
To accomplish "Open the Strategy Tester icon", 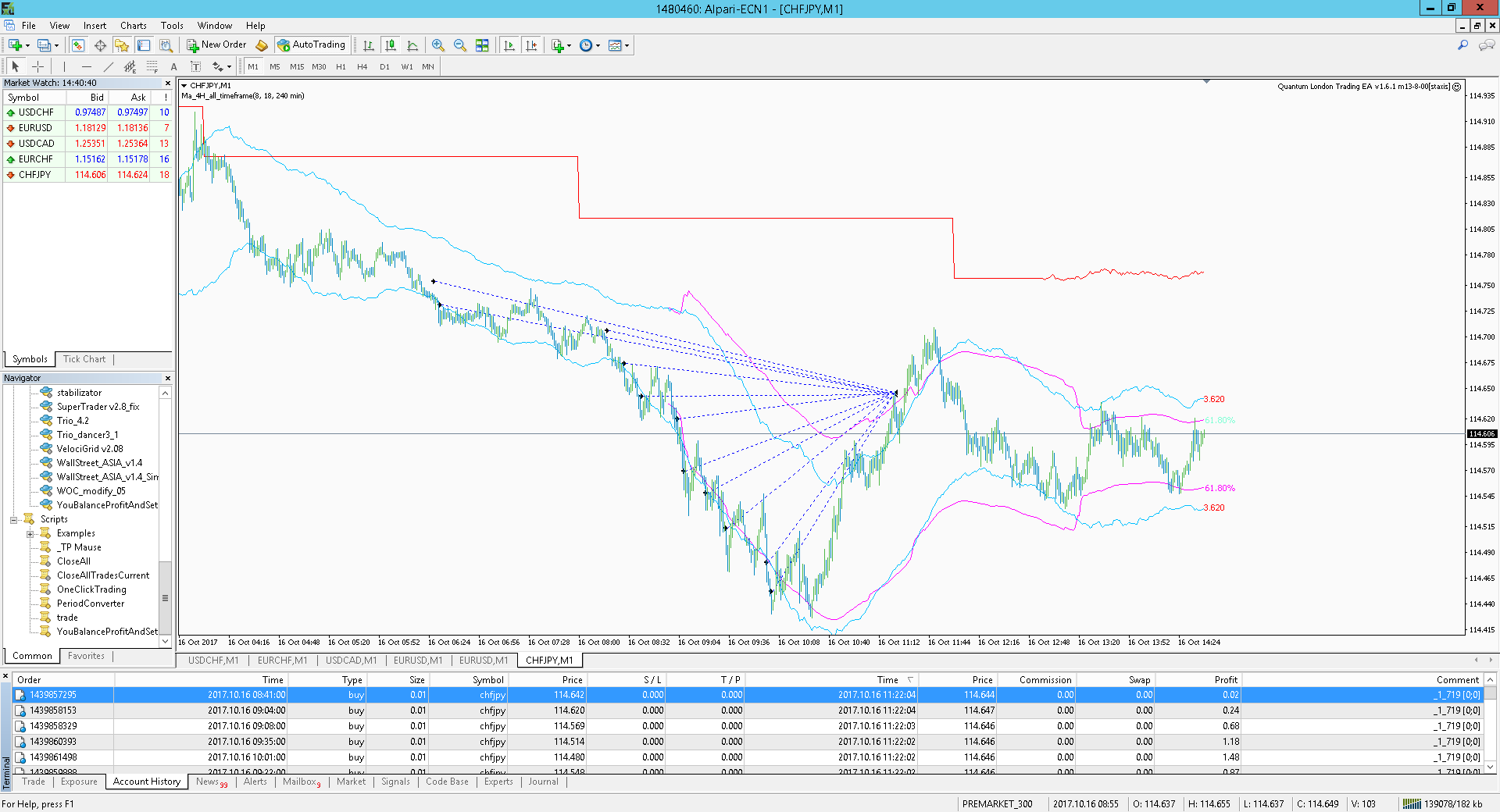I will click(166, 45).
